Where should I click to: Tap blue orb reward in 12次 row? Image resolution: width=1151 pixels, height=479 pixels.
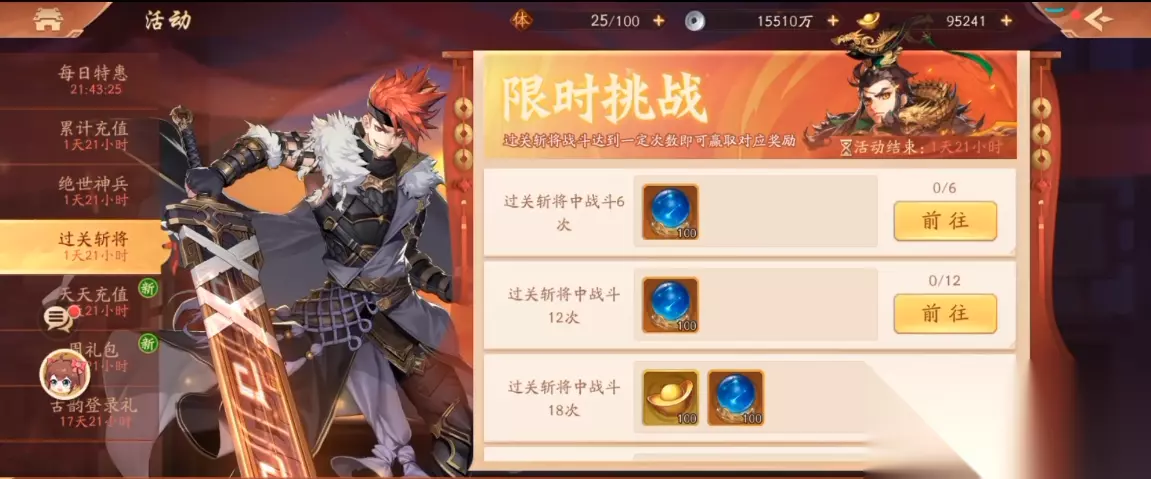tap(670, 305)
